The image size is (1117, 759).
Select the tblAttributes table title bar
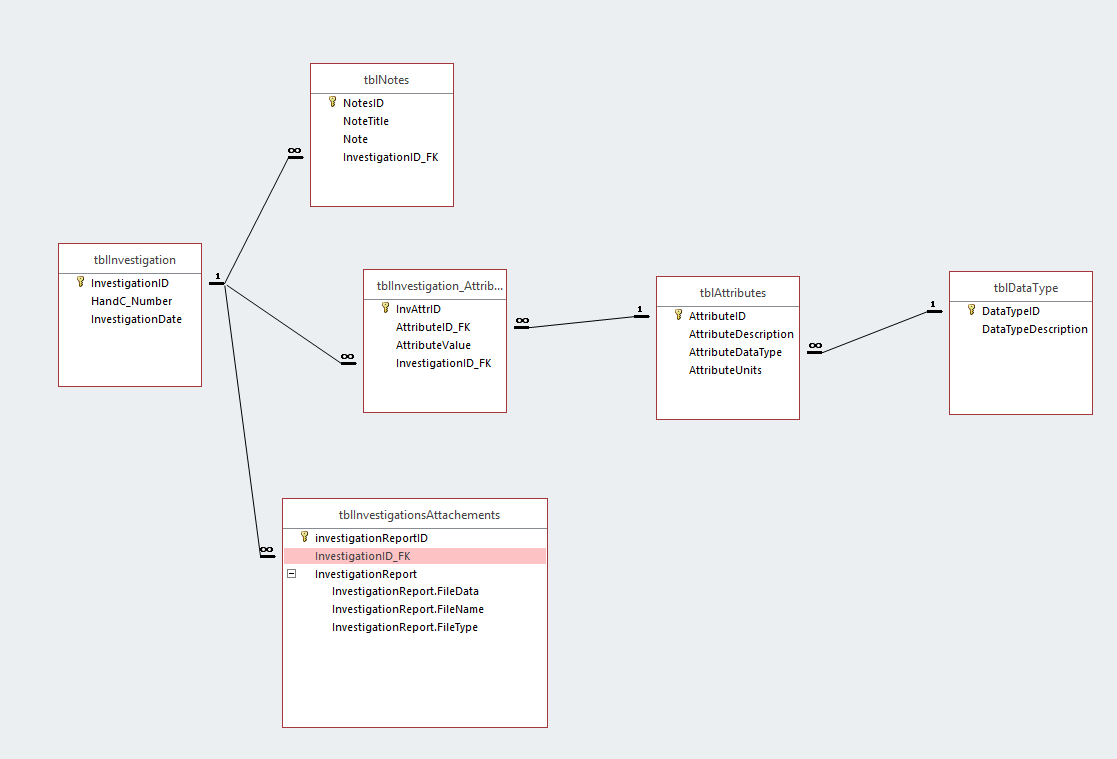[x=727, y=292]
